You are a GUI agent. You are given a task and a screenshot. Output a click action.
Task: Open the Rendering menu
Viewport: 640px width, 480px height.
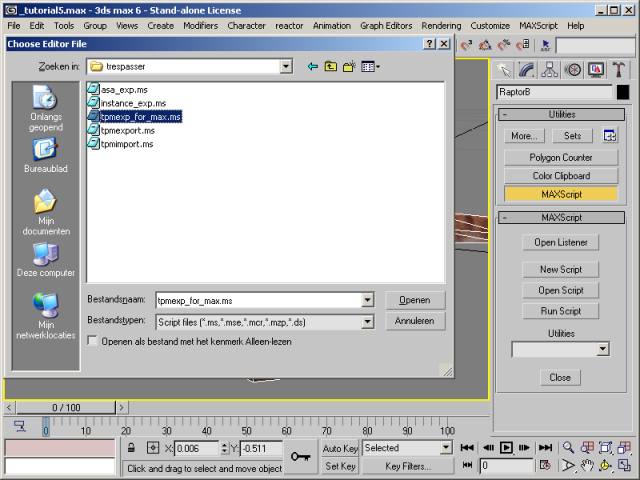[441, 25]
